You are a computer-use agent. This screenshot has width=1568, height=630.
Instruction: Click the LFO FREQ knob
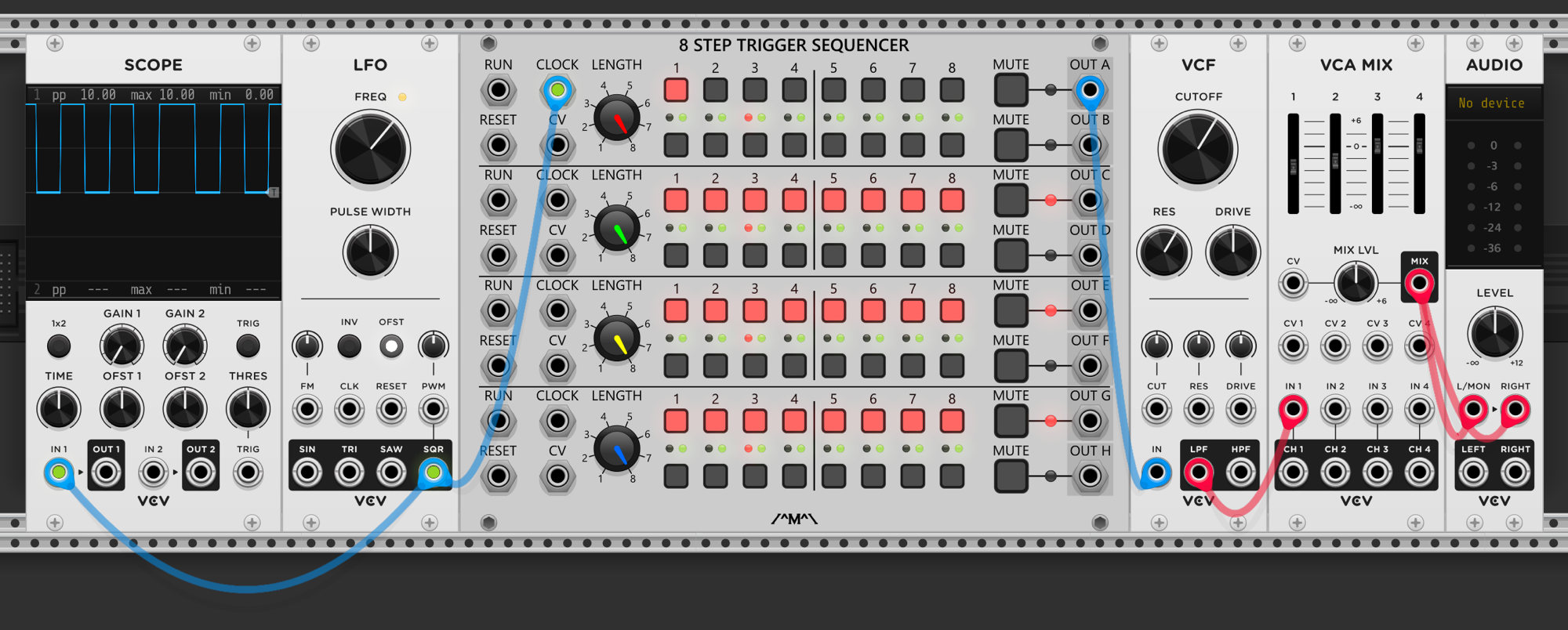pos(371,149)
